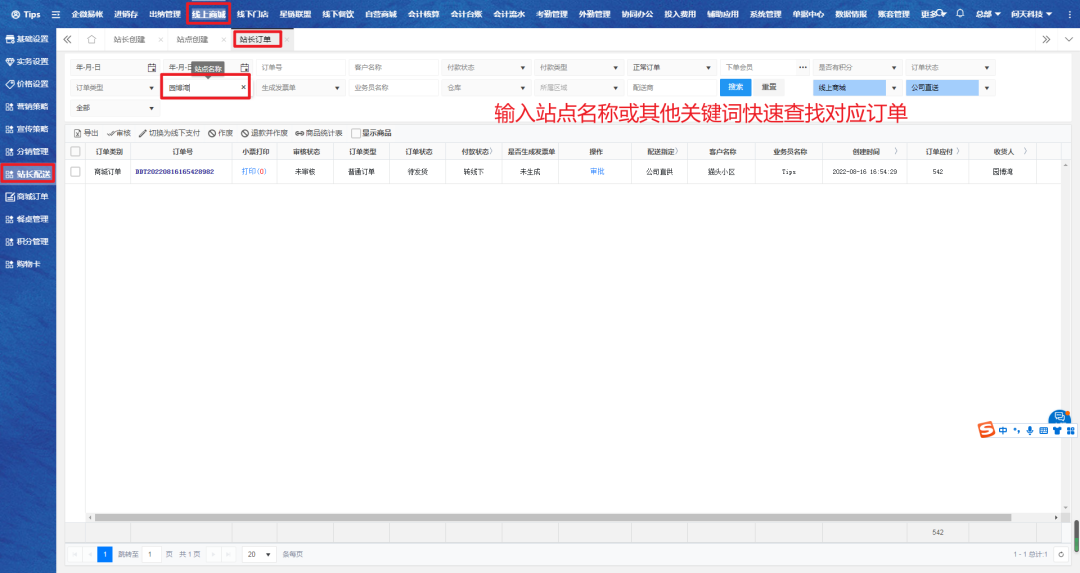
Task: Open the page size dropdown showing 20
Action: tap(261, 554)
